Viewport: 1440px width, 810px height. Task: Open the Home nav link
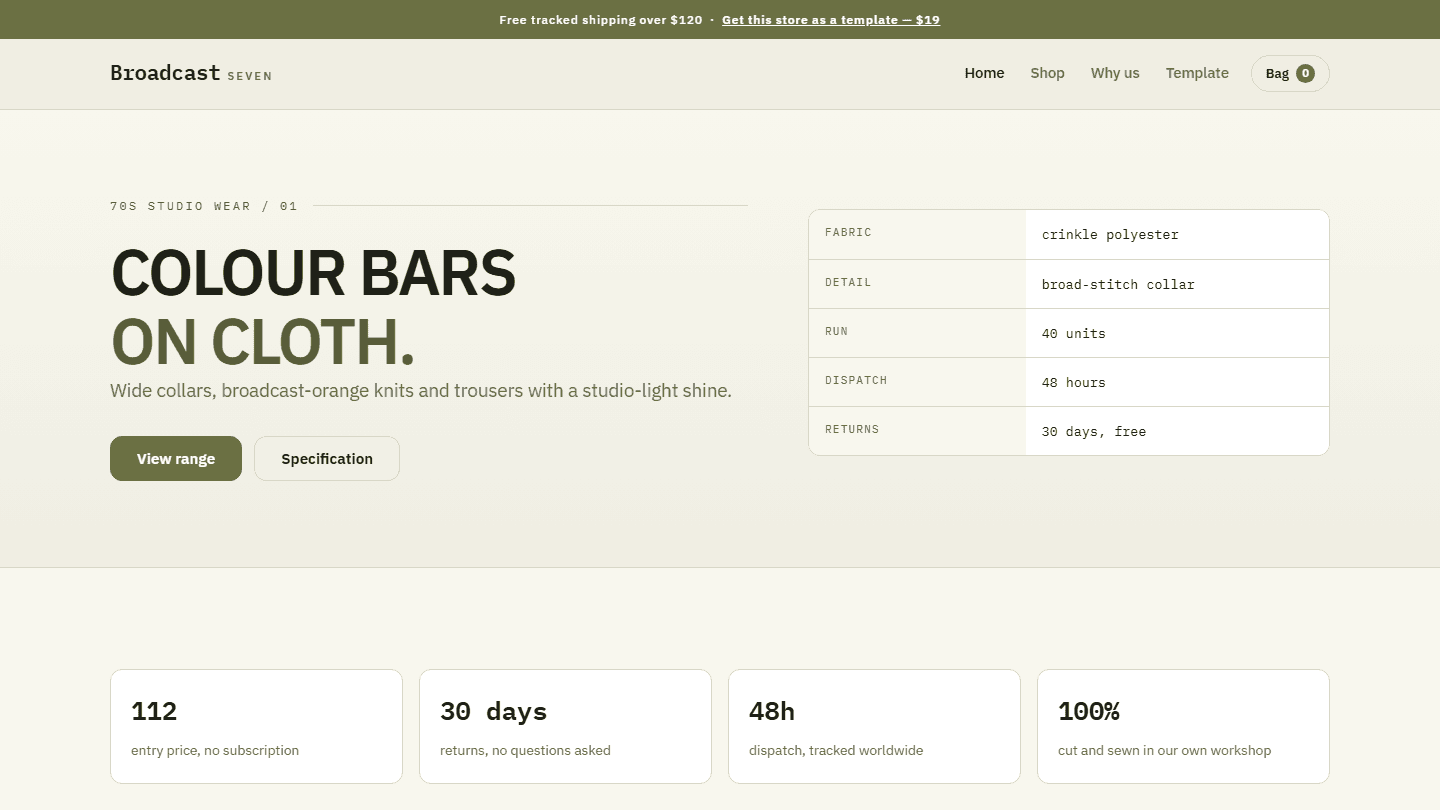click(x=984, y=73)
